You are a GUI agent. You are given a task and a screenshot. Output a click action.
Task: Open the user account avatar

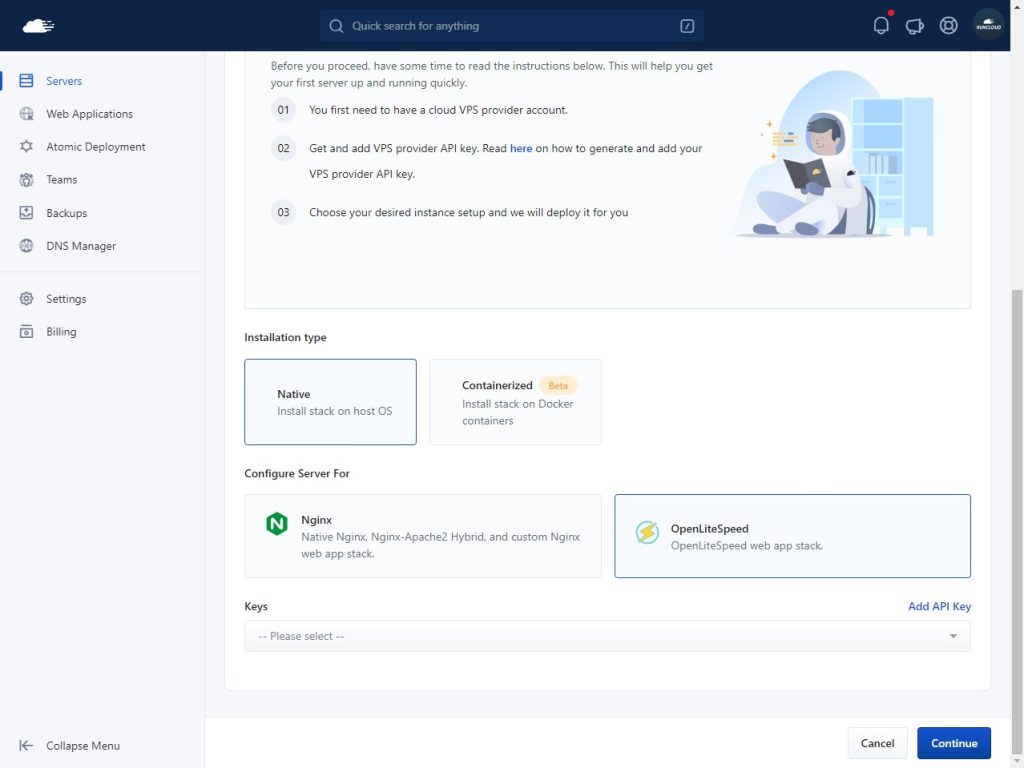[x=988, y=26]
